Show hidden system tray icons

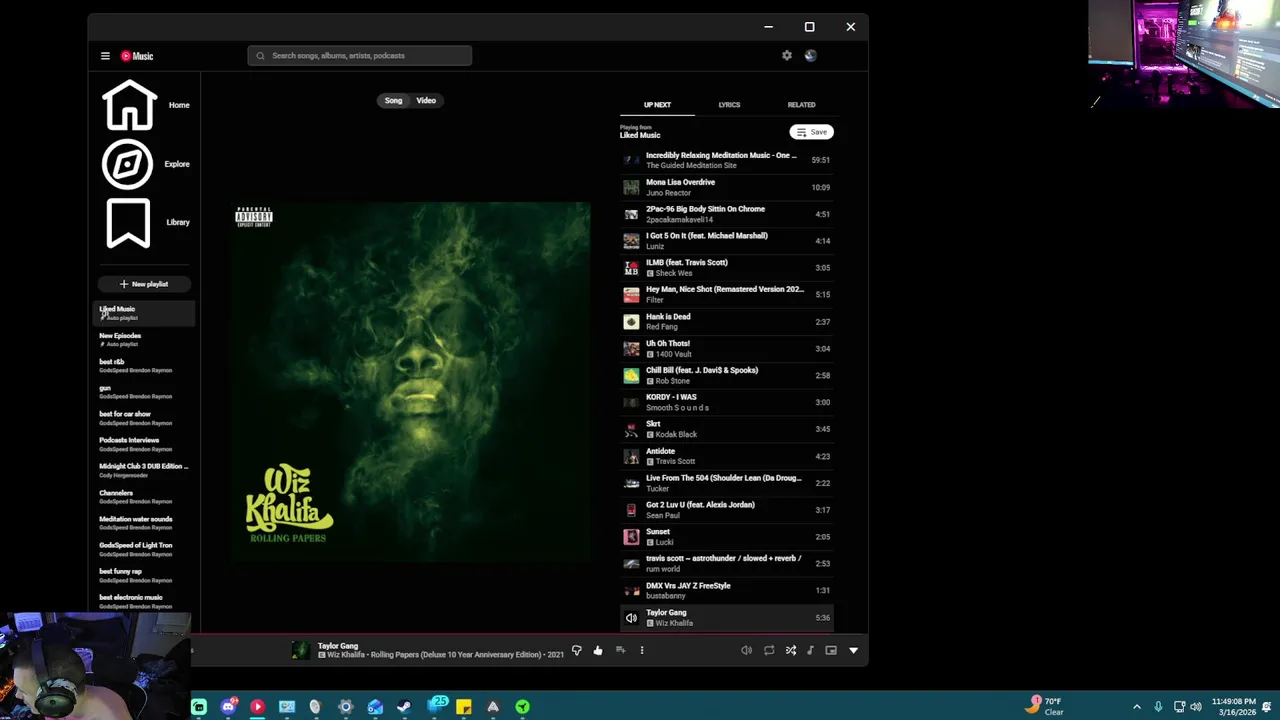pyautogui.click(x=1136, y=707)
